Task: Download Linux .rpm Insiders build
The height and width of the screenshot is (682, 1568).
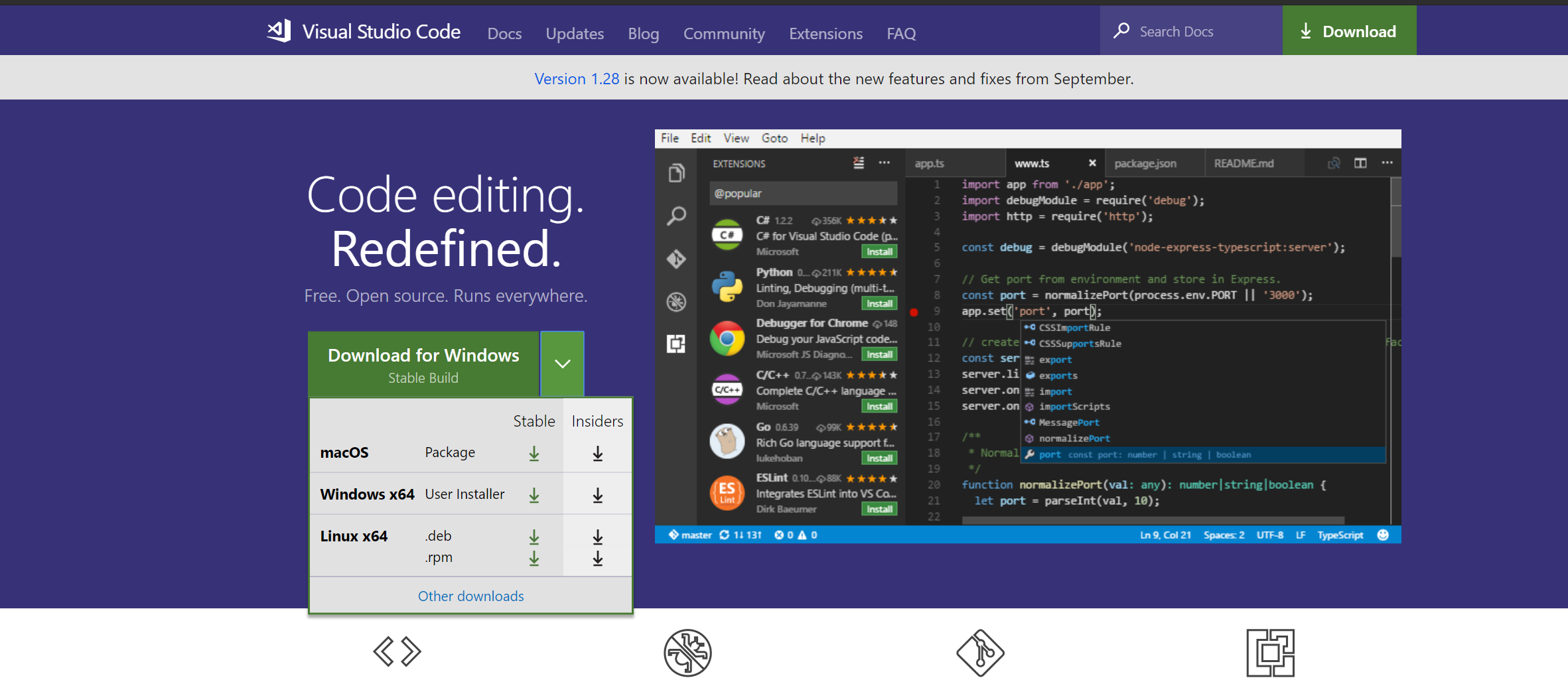Action: point(598,559)
